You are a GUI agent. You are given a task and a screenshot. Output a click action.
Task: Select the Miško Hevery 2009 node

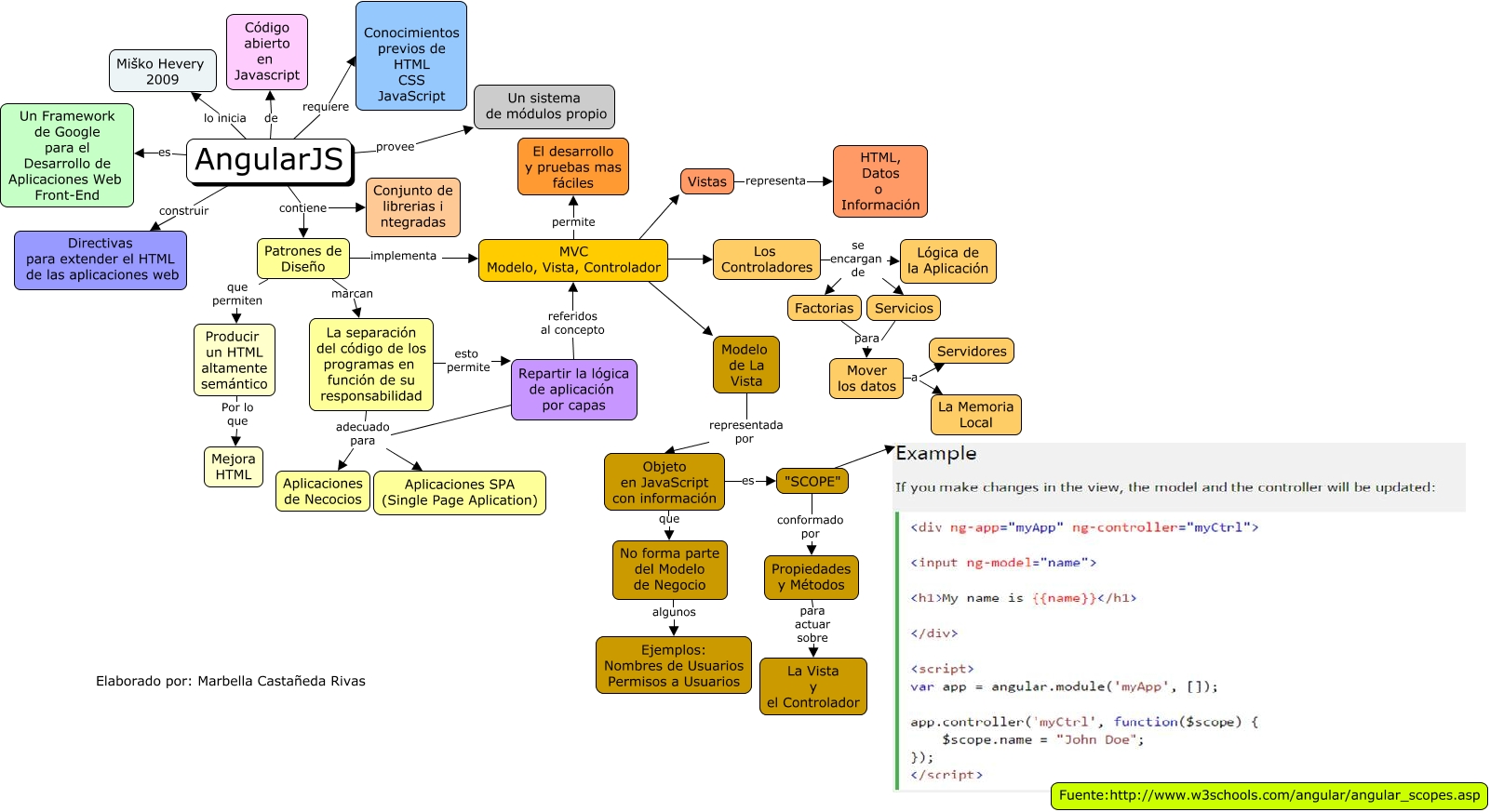(162, 72)
